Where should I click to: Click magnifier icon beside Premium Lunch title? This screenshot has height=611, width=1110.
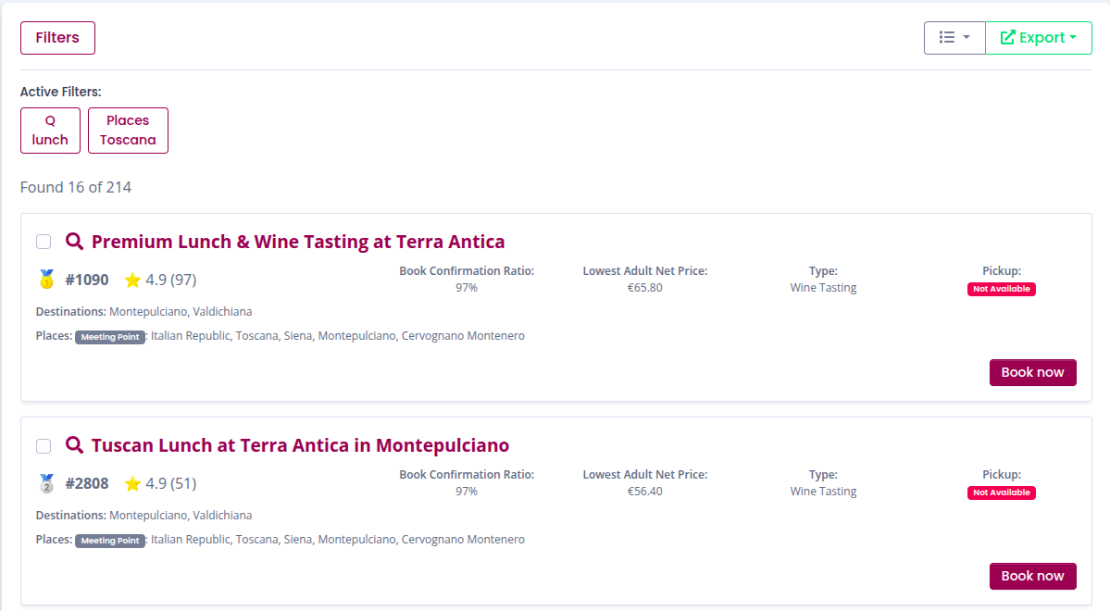tap(74, 242)
